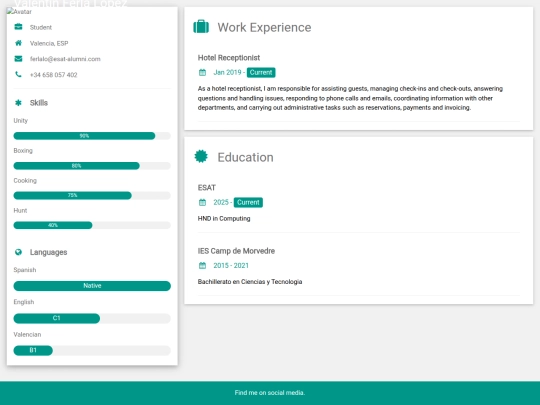Click the Boxing skill label
The height and width of the screenshot is (405, 540).
(23, 150)
